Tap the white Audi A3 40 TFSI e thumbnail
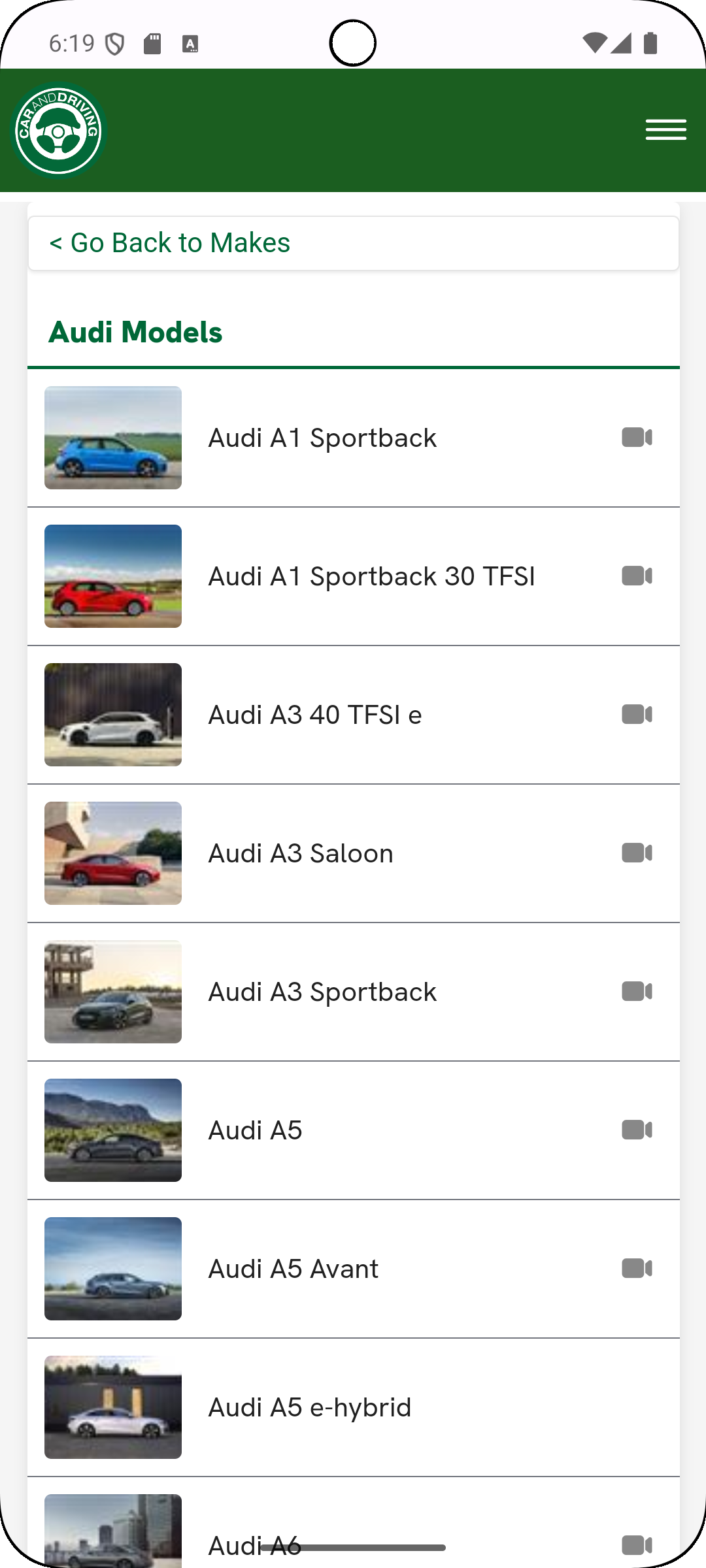706x1568 pixels. pyautogui.click(x=113, y=715)
